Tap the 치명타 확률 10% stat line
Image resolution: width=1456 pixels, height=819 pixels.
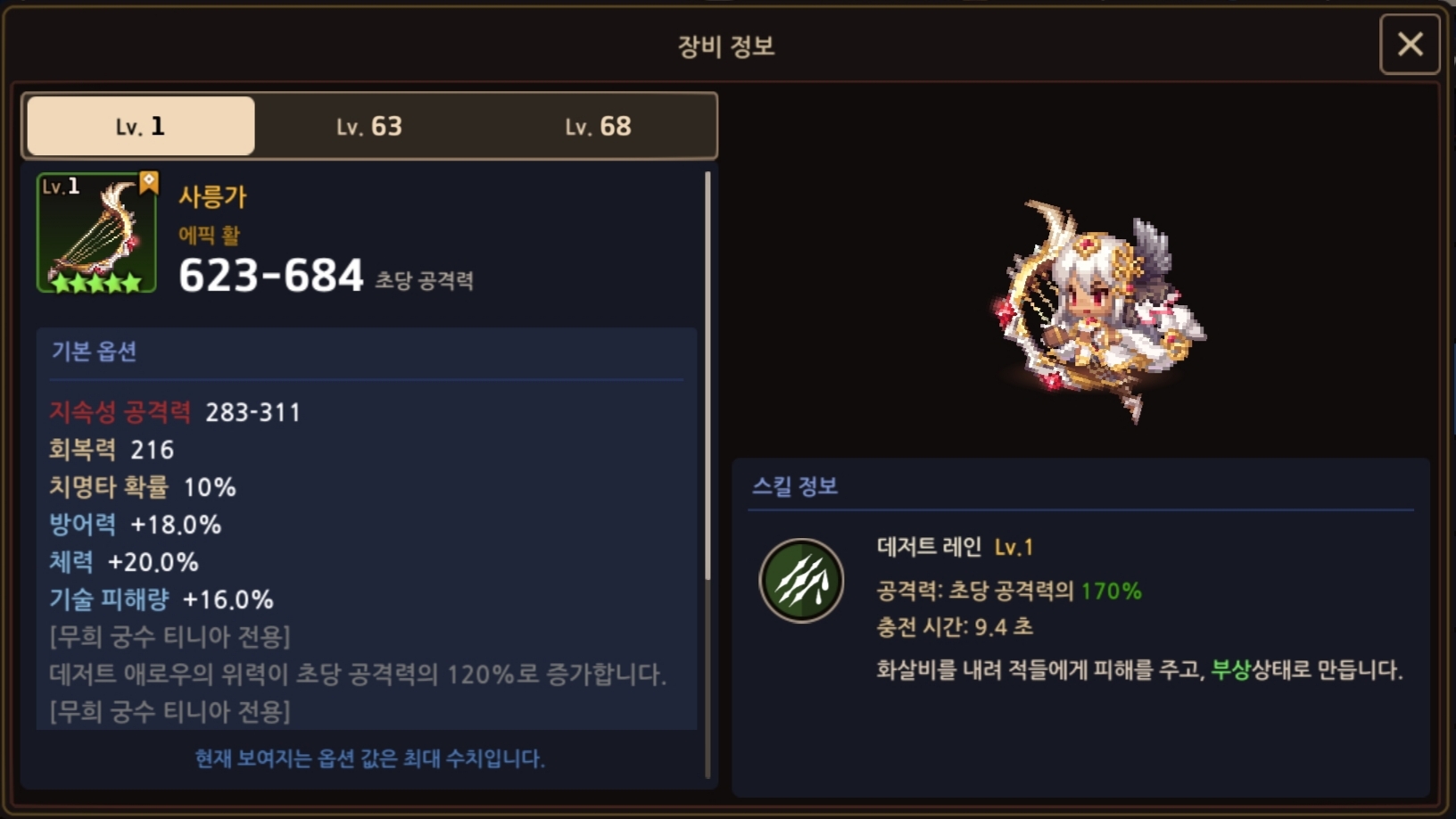coord(143,487)
